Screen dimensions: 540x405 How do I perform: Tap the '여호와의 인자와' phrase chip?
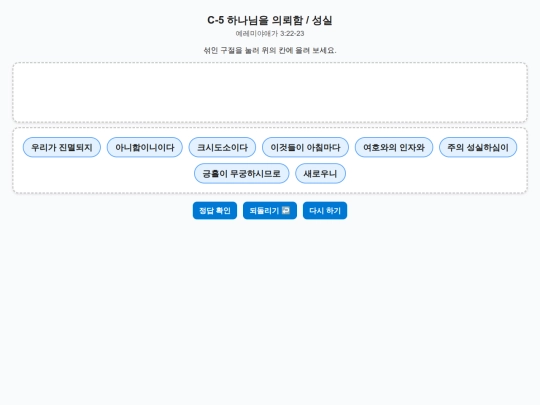pos(394,147)
